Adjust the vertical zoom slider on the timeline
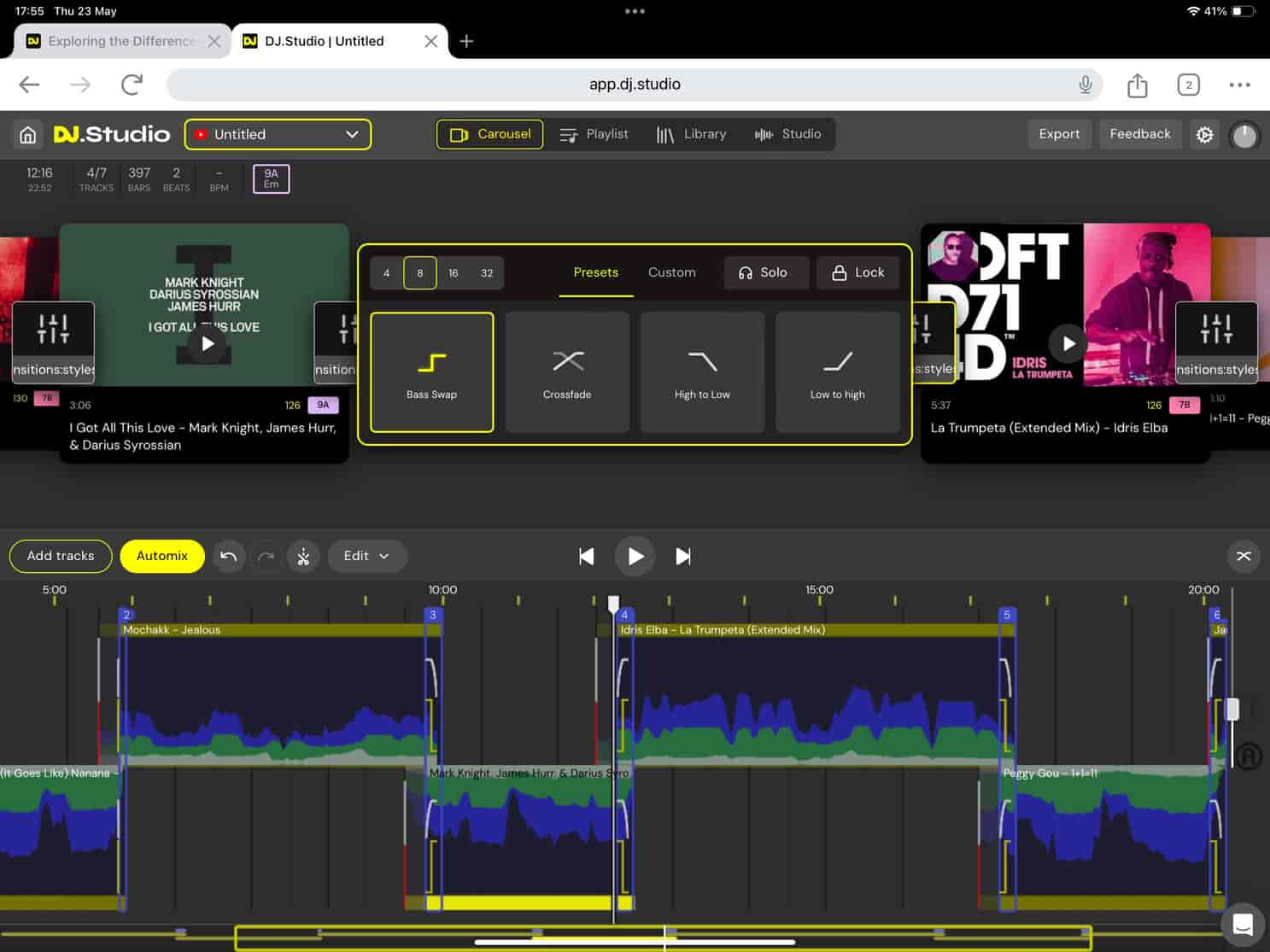 pos(1231,709)
